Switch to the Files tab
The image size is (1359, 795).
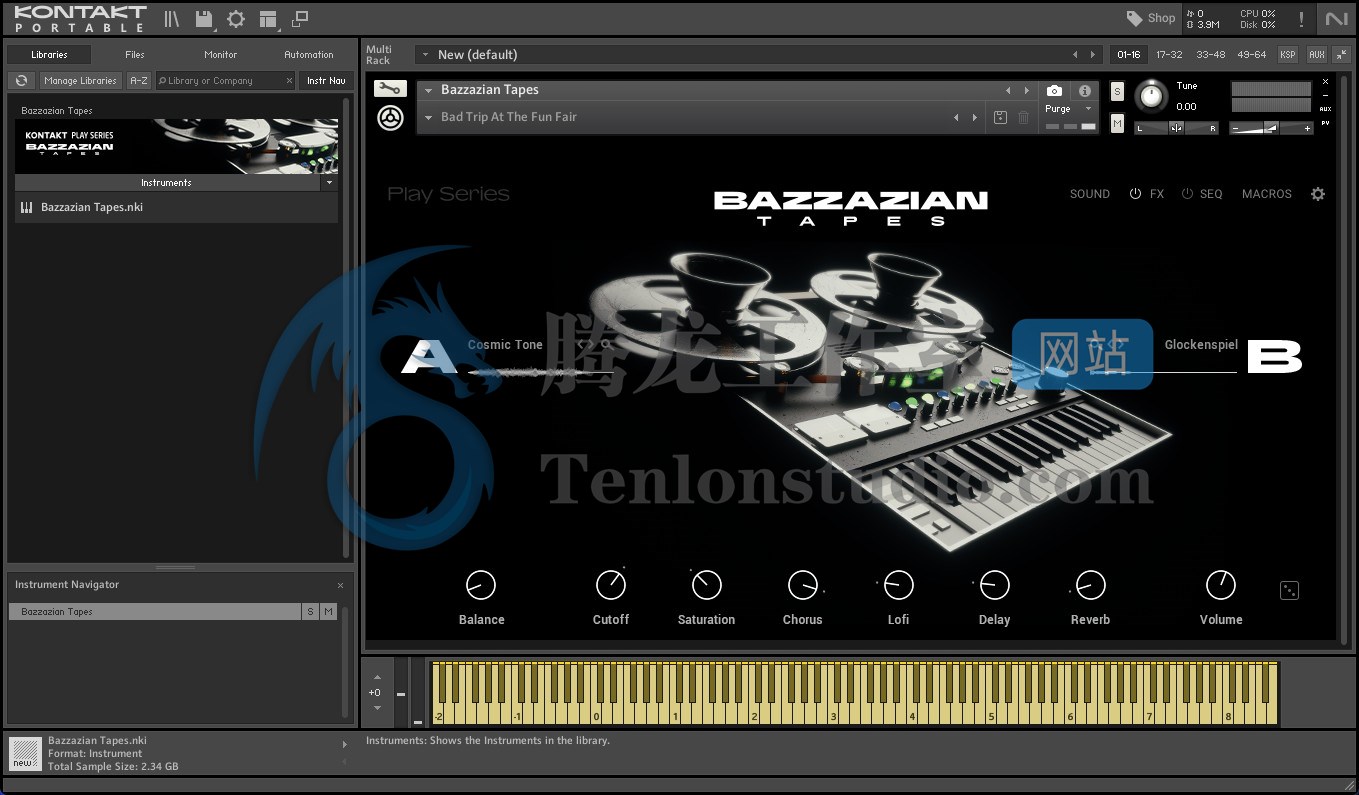click(135, 54)
